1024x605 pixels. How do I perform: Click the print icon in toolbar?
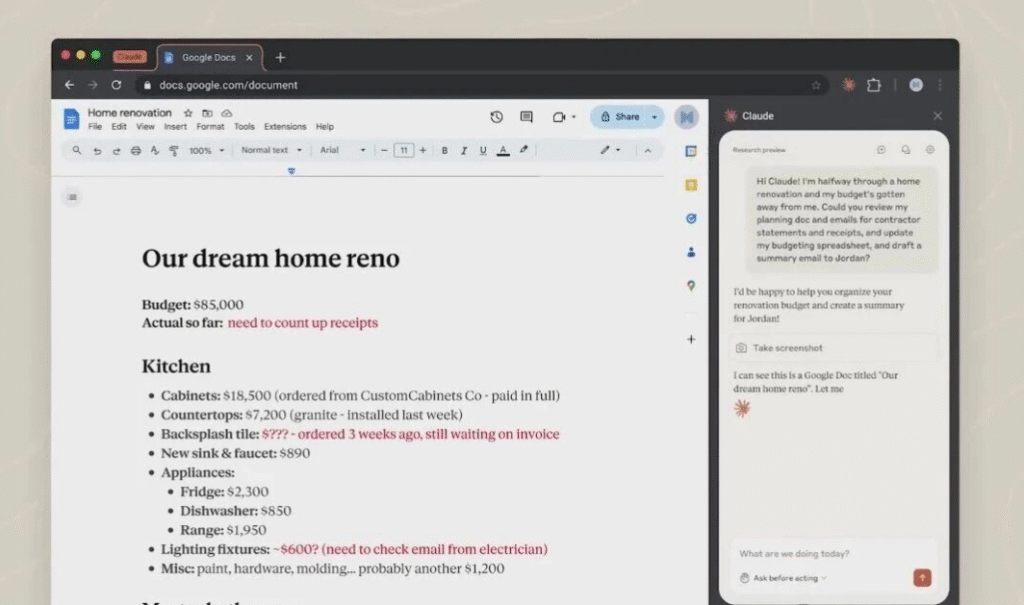[x=136, y=151]
